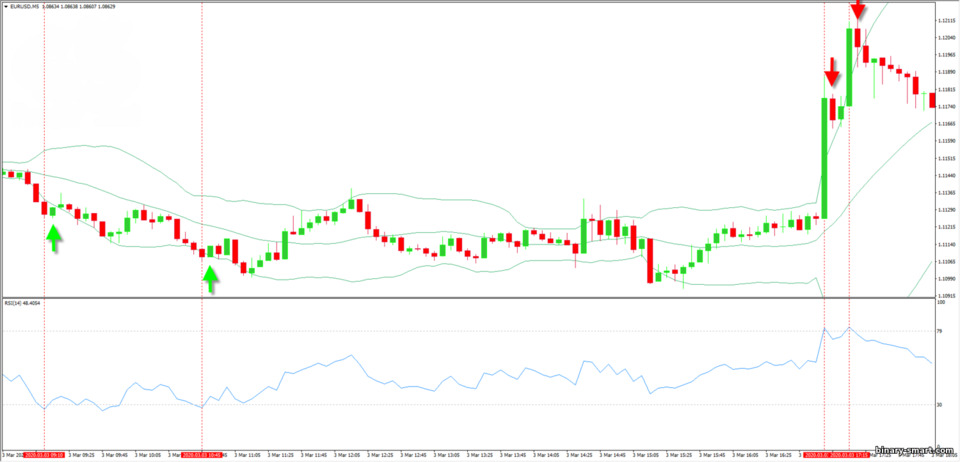Click the 3 Mar 15:25 time label
The width and height of the screenshot is (960, 462).
(x=681, y=455)
